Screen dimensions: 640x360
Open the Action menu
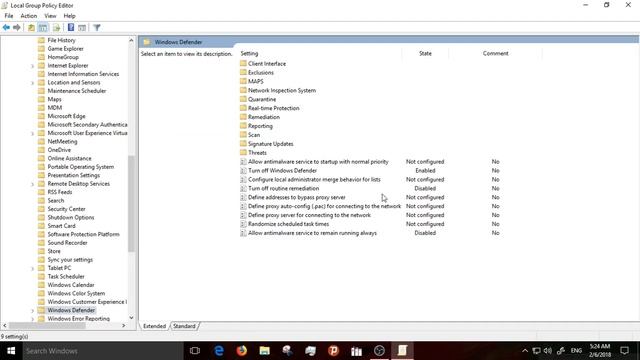point(29,16)
